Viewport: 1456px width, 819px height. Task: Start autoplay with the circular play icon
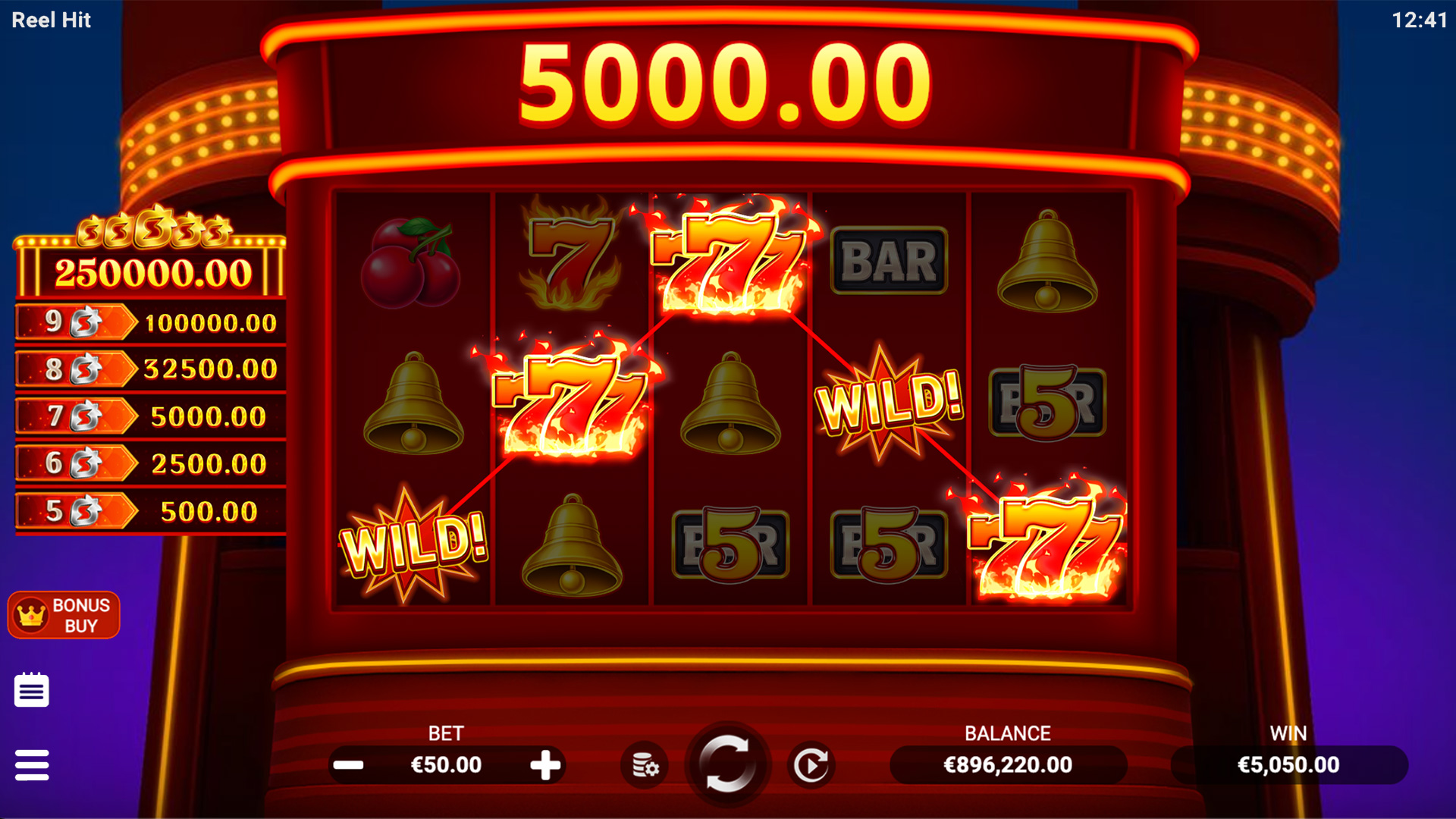click(811, 765)
